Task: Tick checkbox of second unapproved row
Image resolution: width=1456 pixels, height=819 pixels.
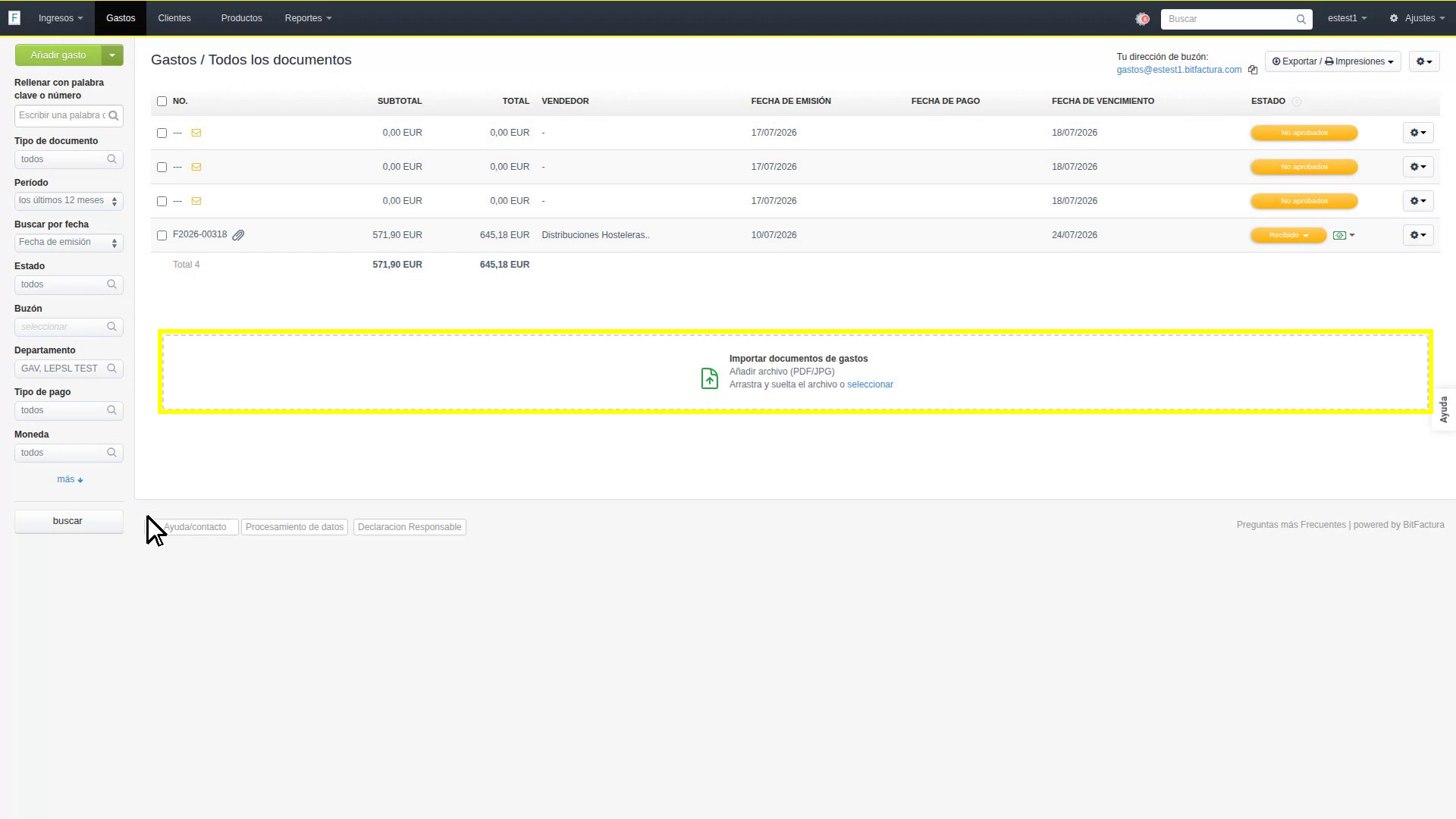Action: tap(162, 168)
